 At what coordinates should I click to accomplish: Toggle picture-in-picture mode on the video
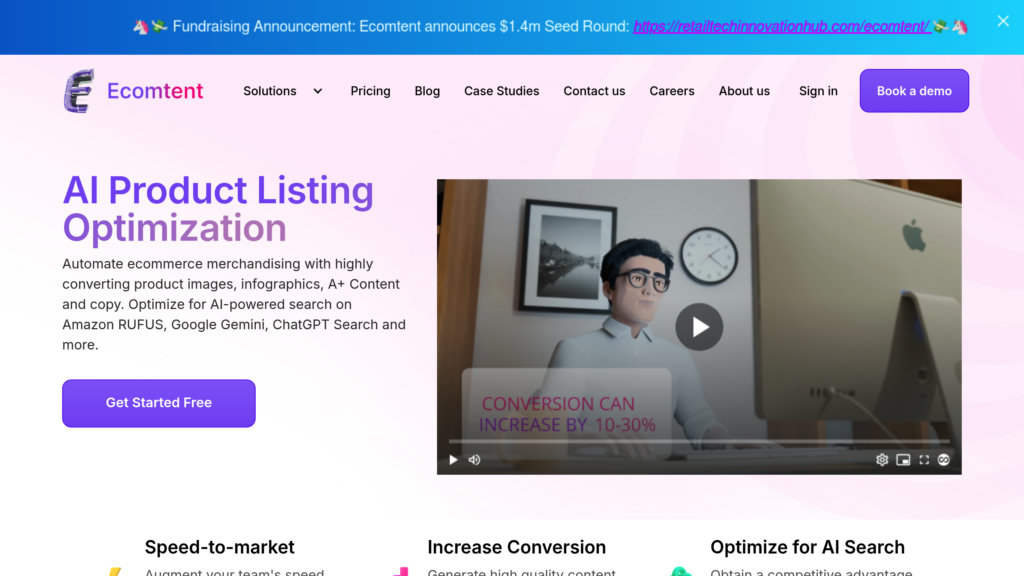click(903, 460)
